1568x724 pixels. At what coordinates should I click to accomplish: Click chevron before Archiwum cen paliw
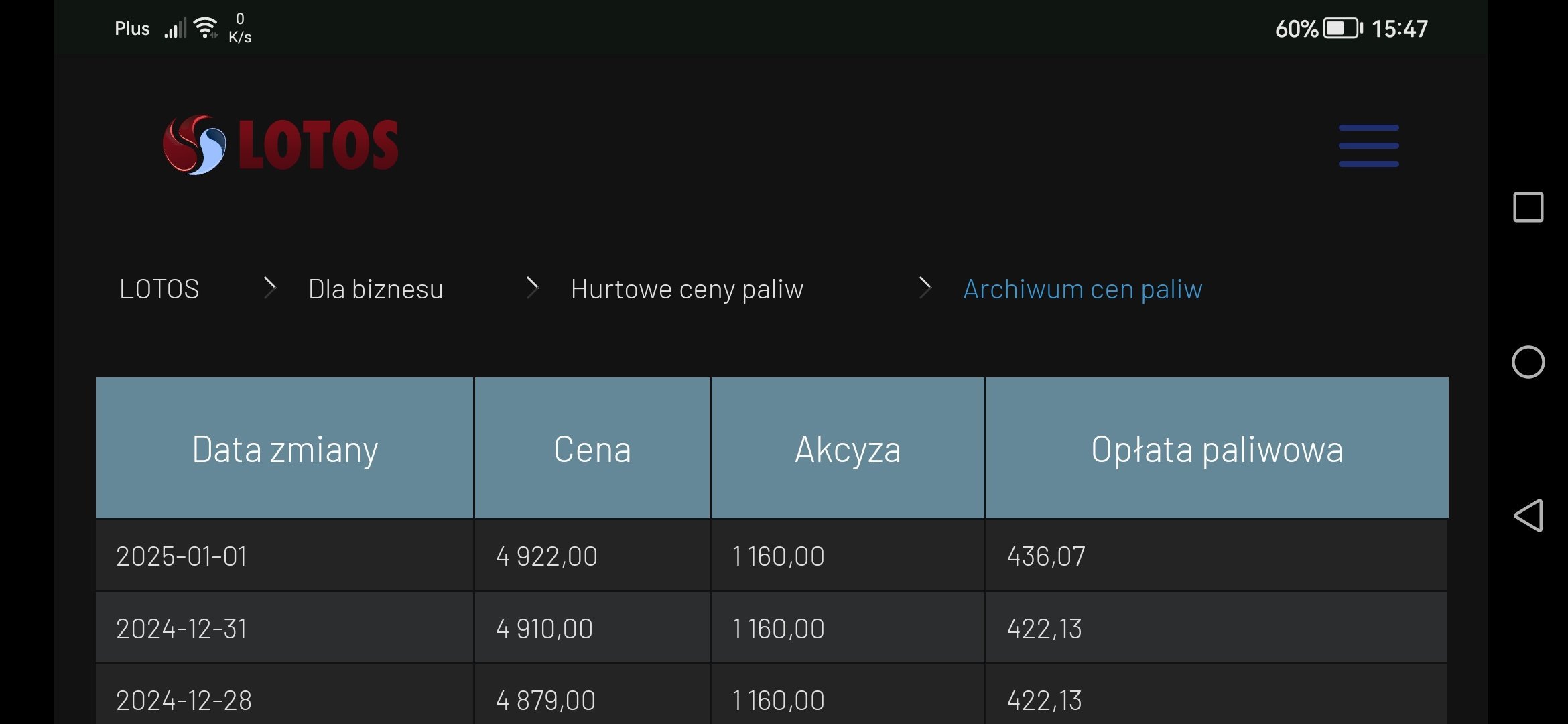tap(925, 288)
